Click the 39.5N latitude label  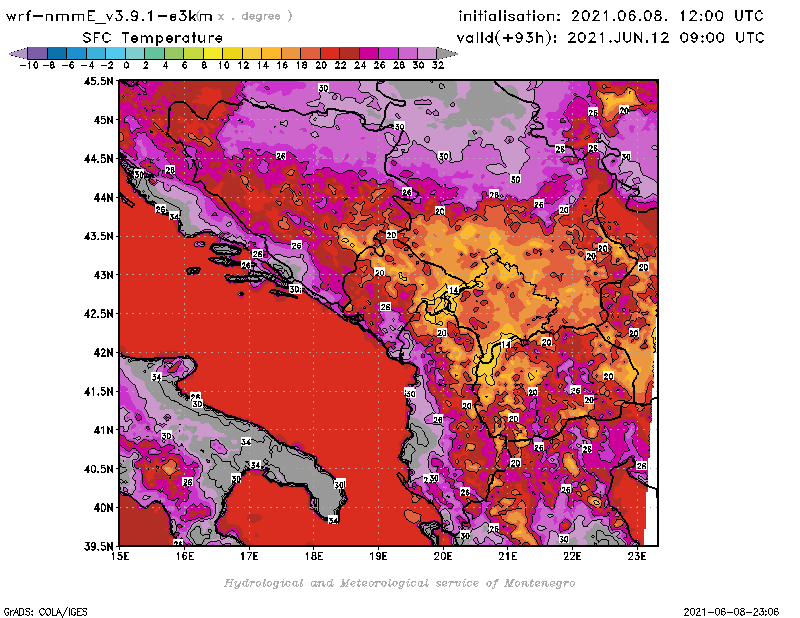[x=98, y=547]
